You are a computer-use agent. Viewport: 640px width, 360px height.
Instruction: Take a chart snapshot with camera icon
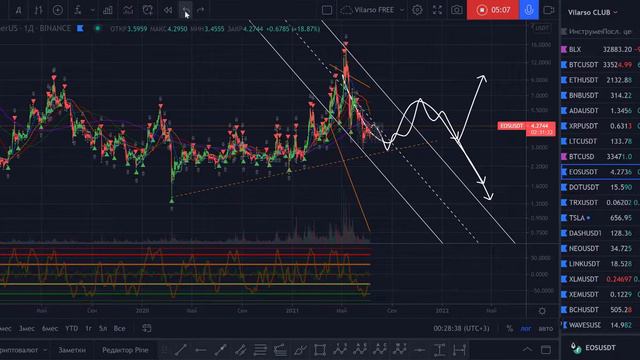pos(457,10)
